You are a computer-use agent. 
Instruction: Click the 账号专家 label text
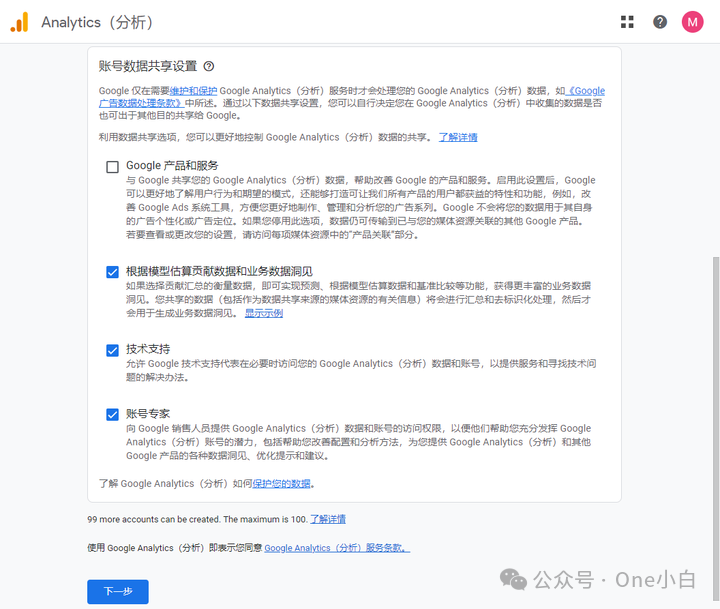[x=148, y=414]
